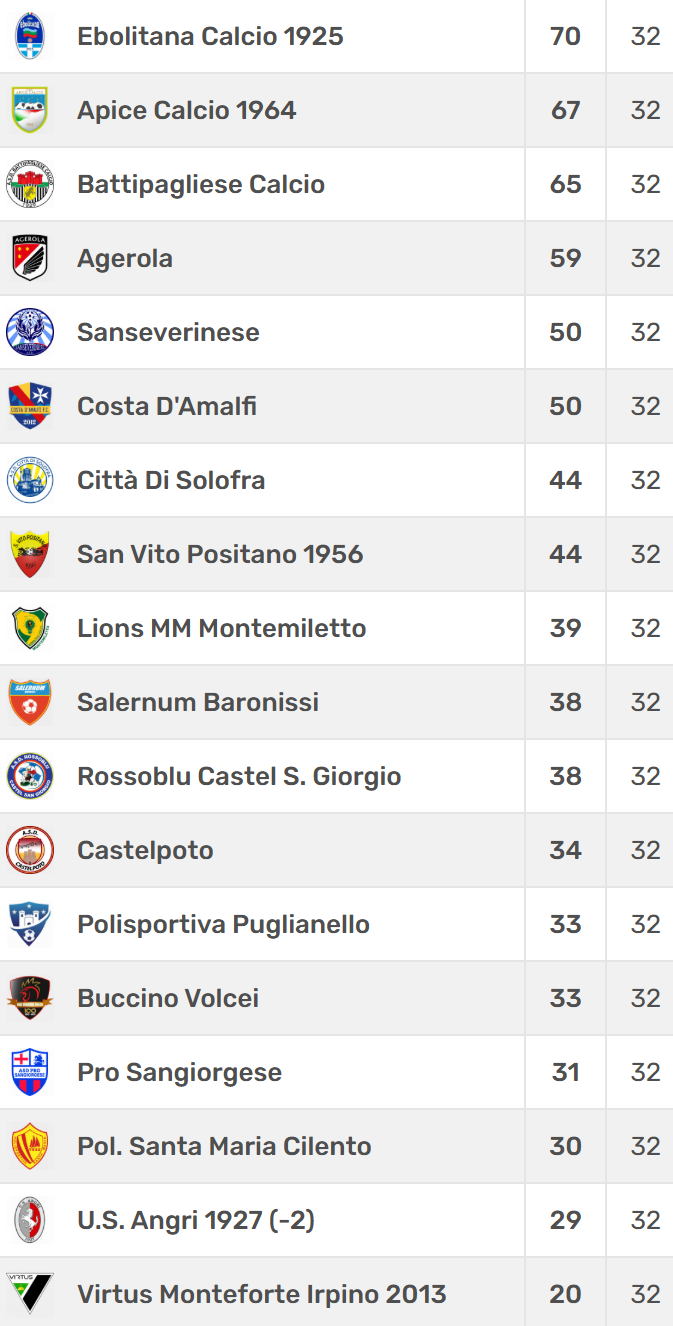The image size is (673, 1326).
Task: Click the Virtus Monteforte Irpino logo
Action: 30,1294
